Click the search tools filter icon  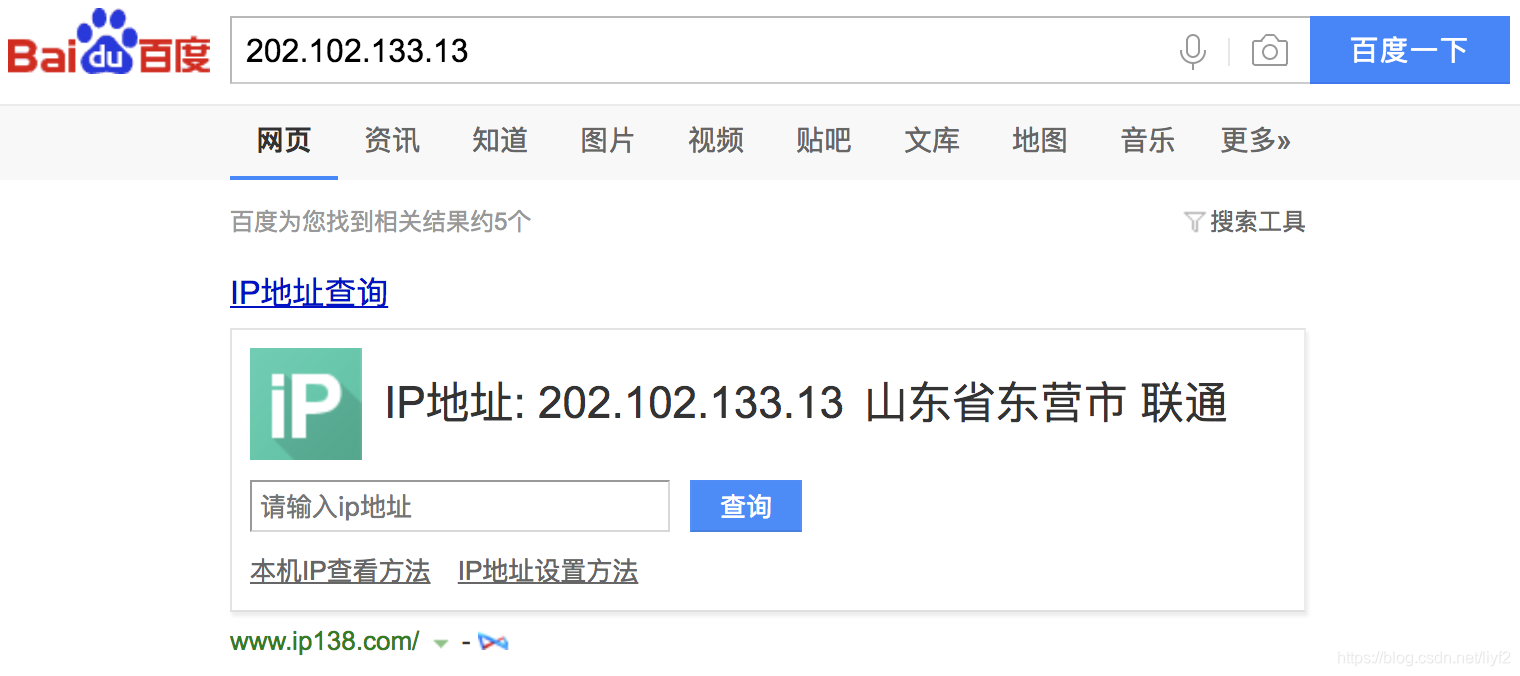tap(1193, 222)
